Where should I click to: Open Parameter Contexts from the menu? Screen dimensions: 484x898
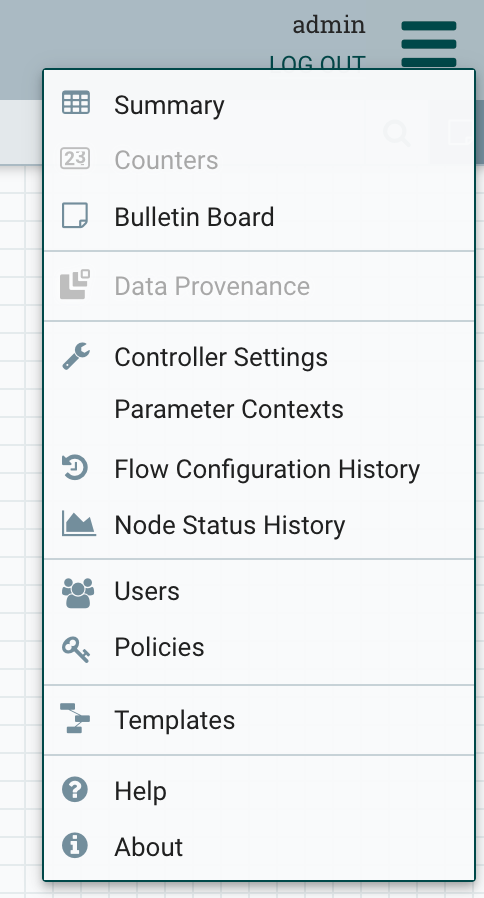click(229, 409)
